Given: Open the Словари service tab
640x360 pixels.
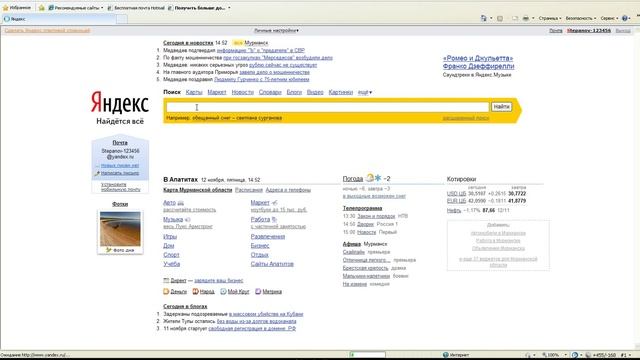Looking at the screenshot, I should 270,92.
